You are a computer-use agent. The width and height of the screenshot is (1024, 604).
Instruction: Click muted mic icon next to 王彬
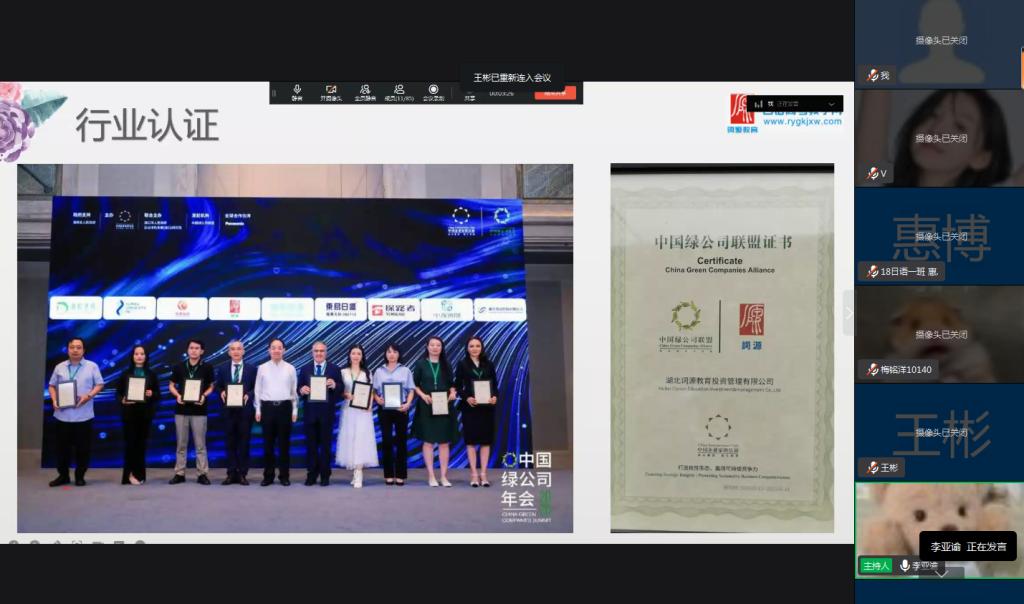pos(872,468)
